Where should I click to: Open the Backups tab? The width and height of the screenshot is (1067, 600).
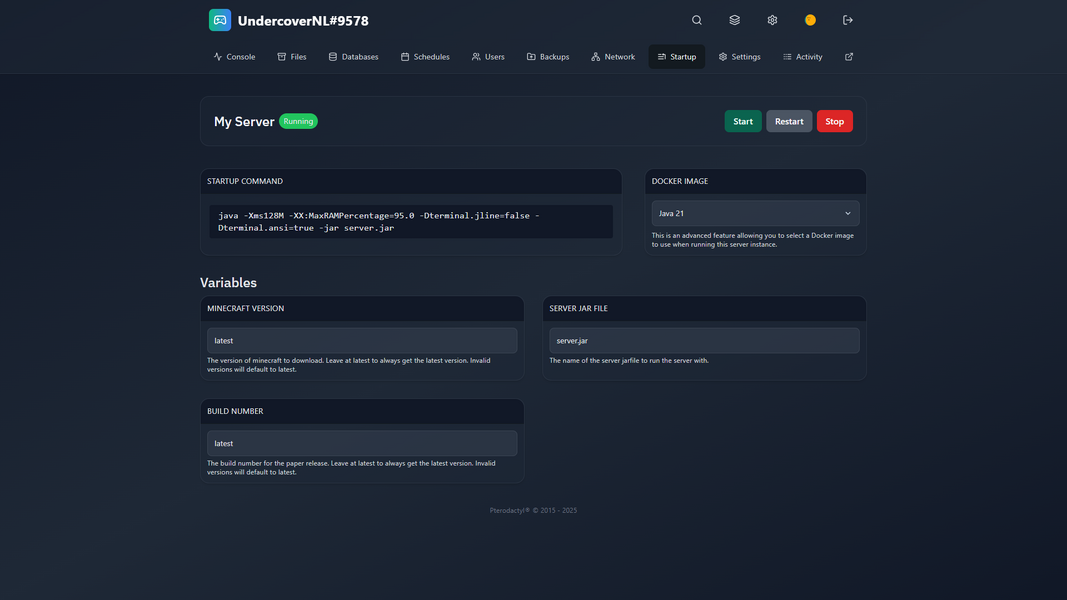coord(548,56)
